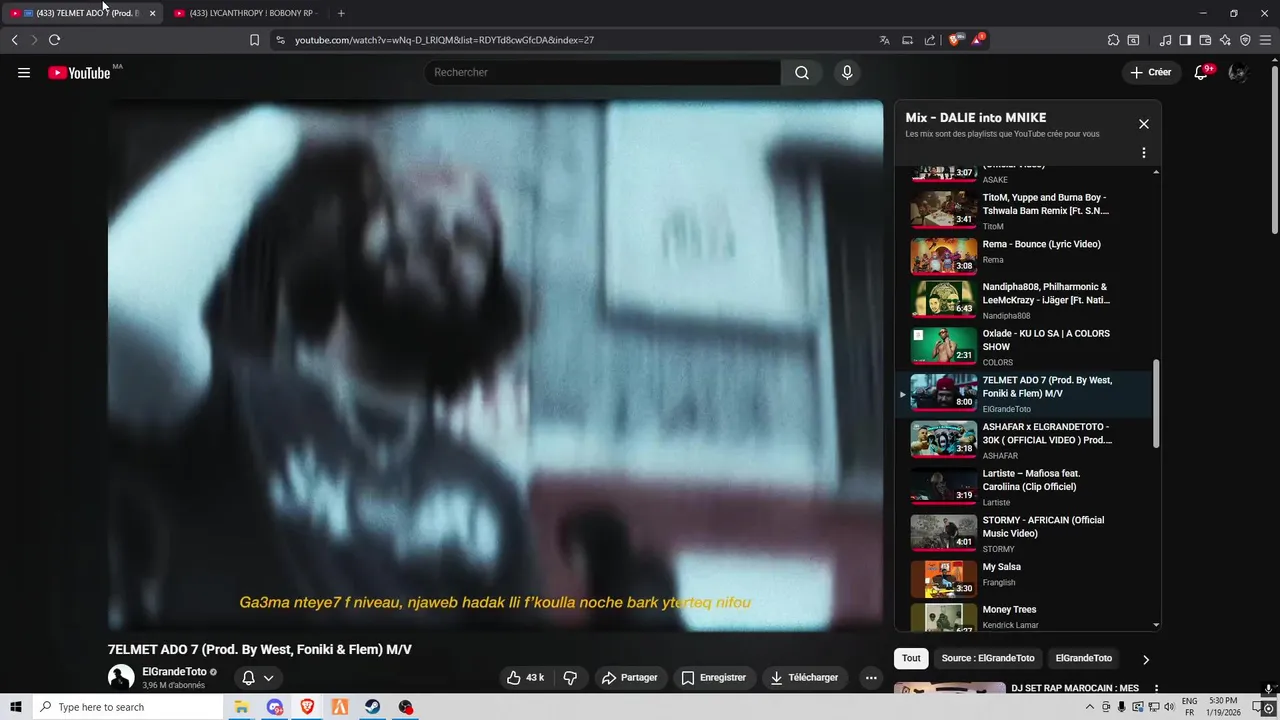Play Oxlade KU LO SA COLORS SHOW
The height and width of the screenshot is (720, 1280).
pyautogui.click(x=1023, y=347)
